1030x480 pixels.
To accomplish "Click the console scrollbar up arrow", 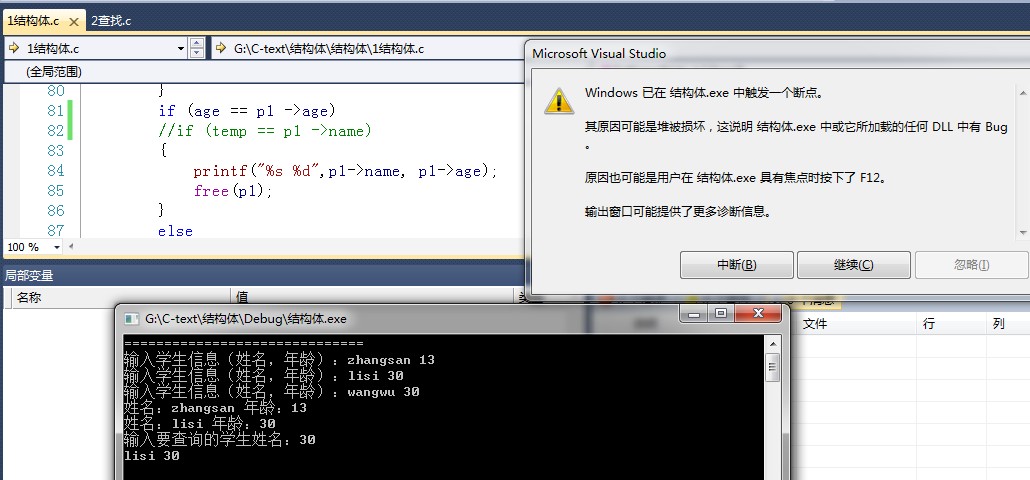I will (773, 343).
